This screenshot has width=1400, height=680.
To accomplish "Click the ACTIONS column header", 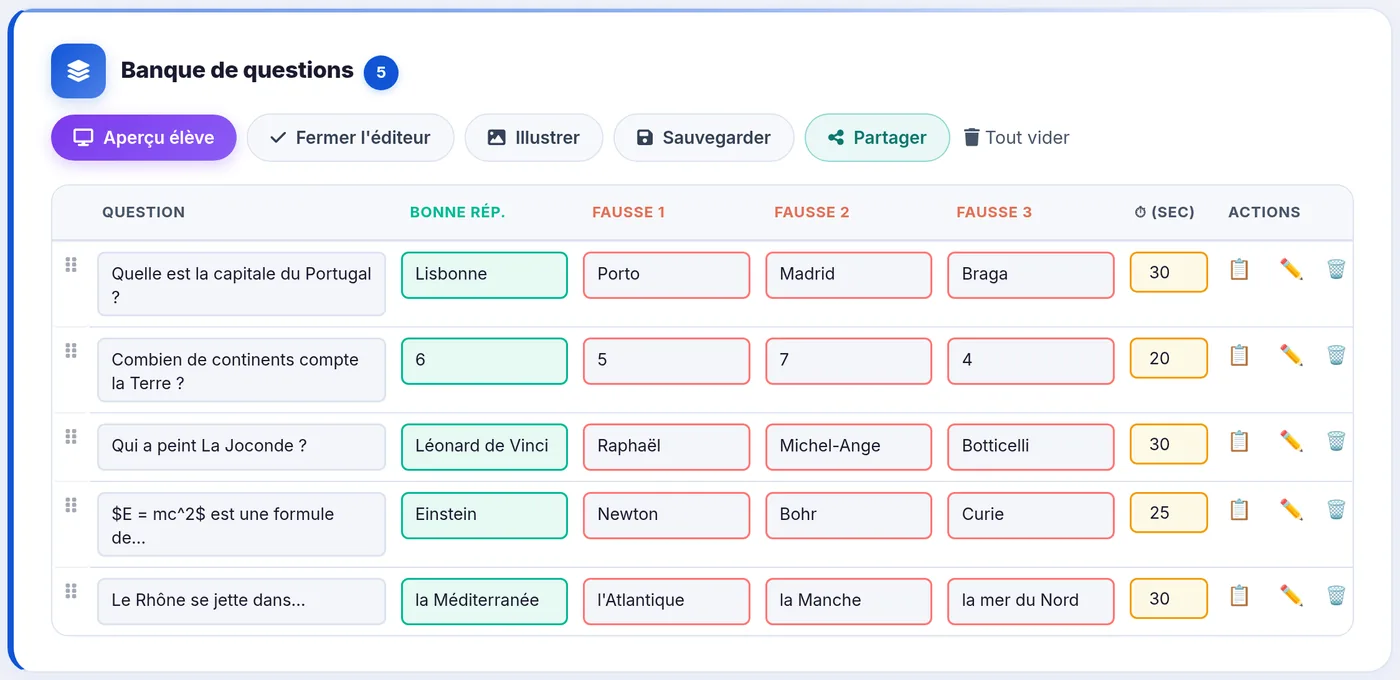I will pyautogui.click(x=1264, y=212).
